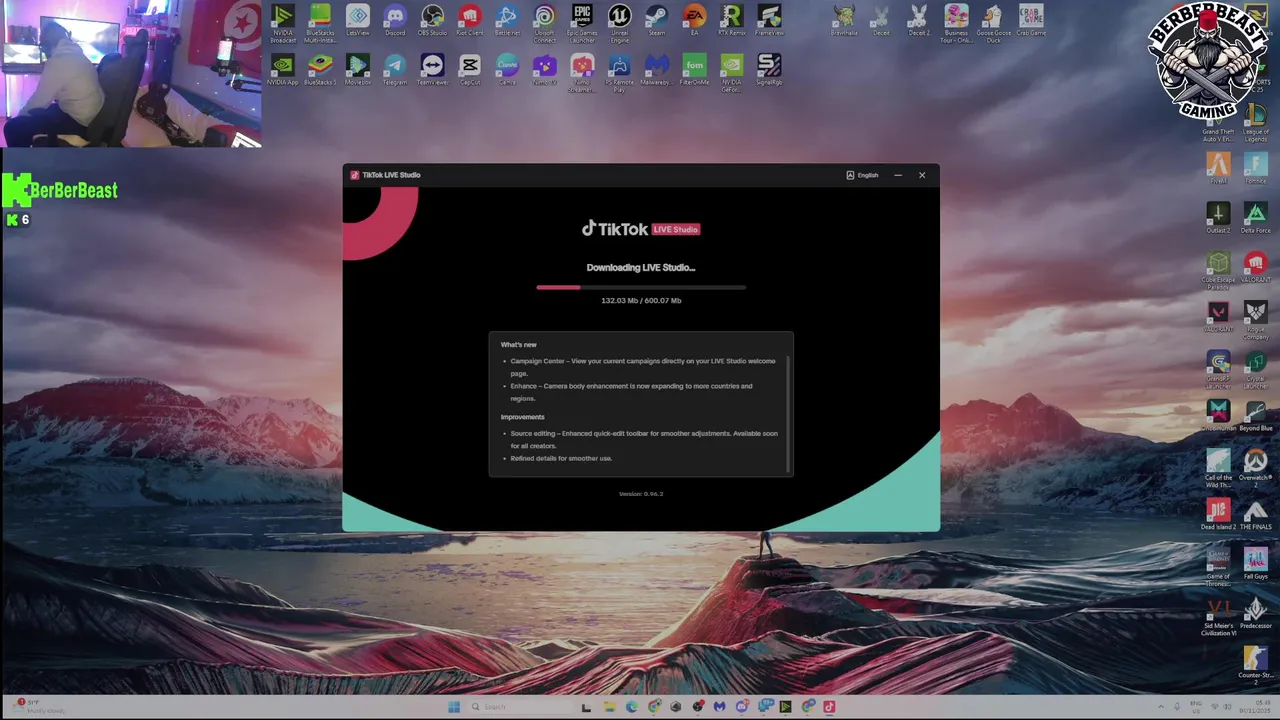Open THE FINALS desktop shortcut
The width and height of the screenshot is (1280, 720).
coord(1255,514)
